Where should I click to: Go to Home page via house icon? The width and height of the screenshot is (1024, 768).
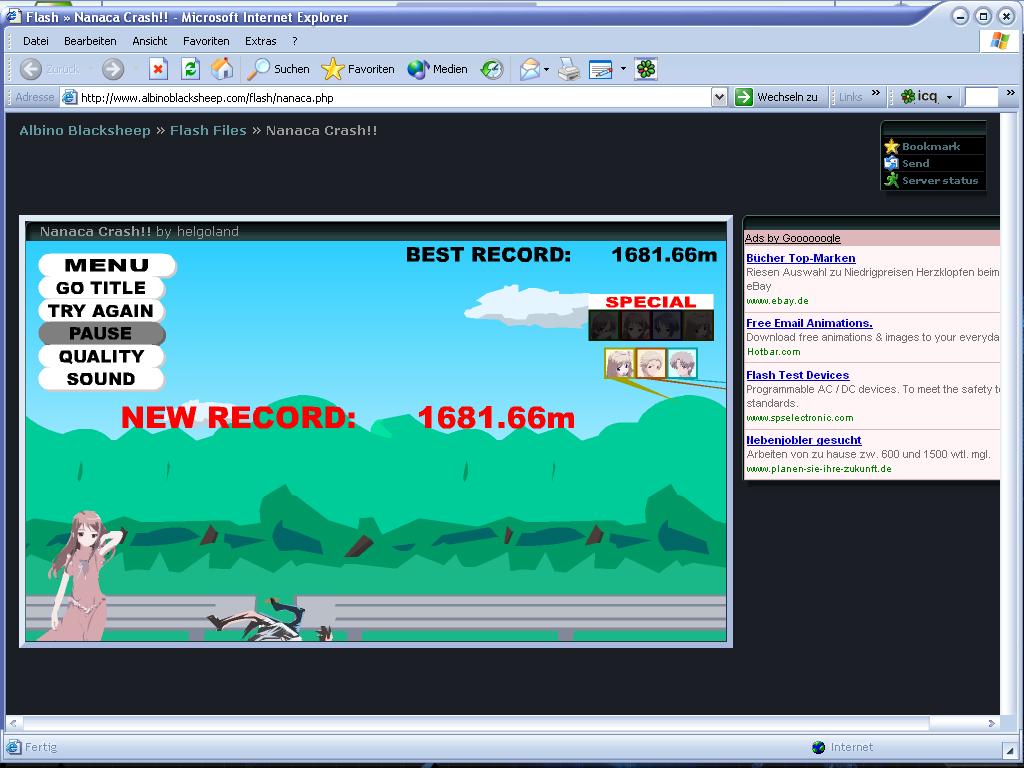click(x=222, y=69)
